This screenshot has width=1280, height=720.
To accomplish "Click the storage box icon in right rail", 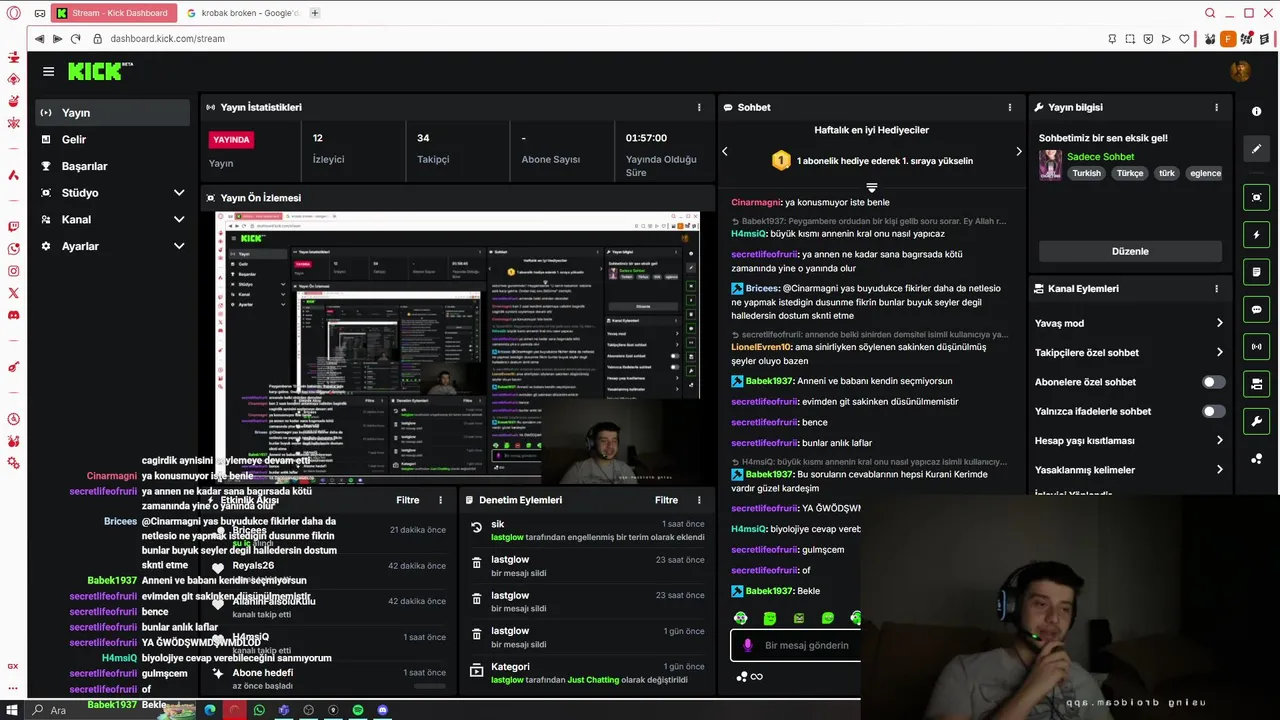I will tap(1257, 384).
